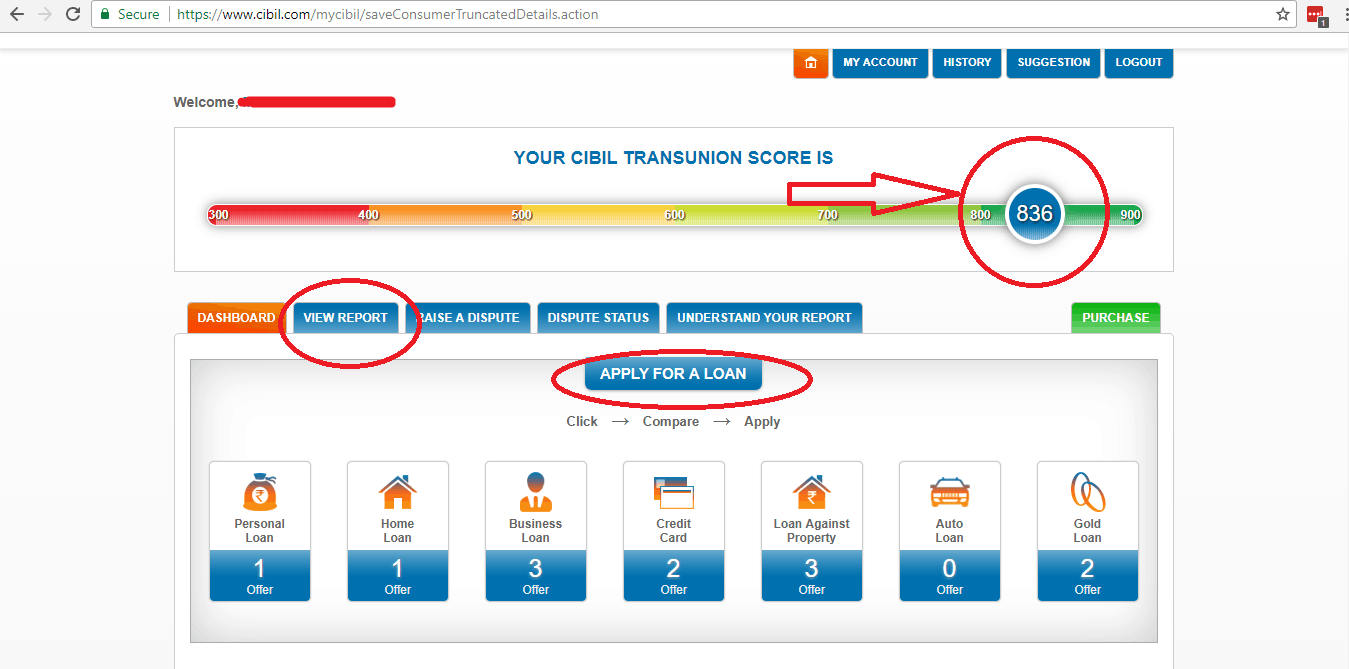Click the 836 score marker on the slider
This screenshot has height=669, width=1349.
pyautogui.click(x=1035, y=214)
